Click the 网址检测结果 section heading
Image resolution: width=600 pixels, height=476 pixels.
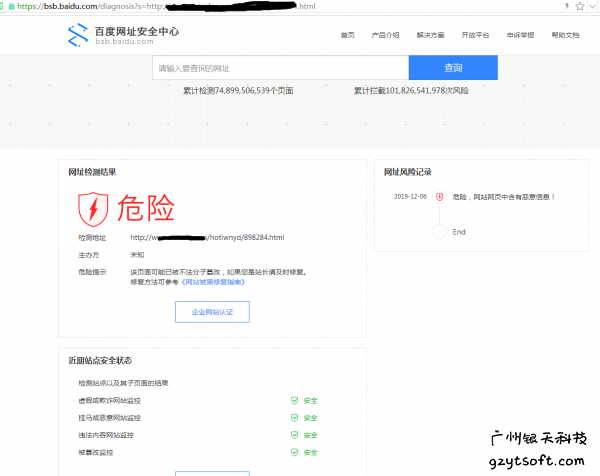click(92, 172)
